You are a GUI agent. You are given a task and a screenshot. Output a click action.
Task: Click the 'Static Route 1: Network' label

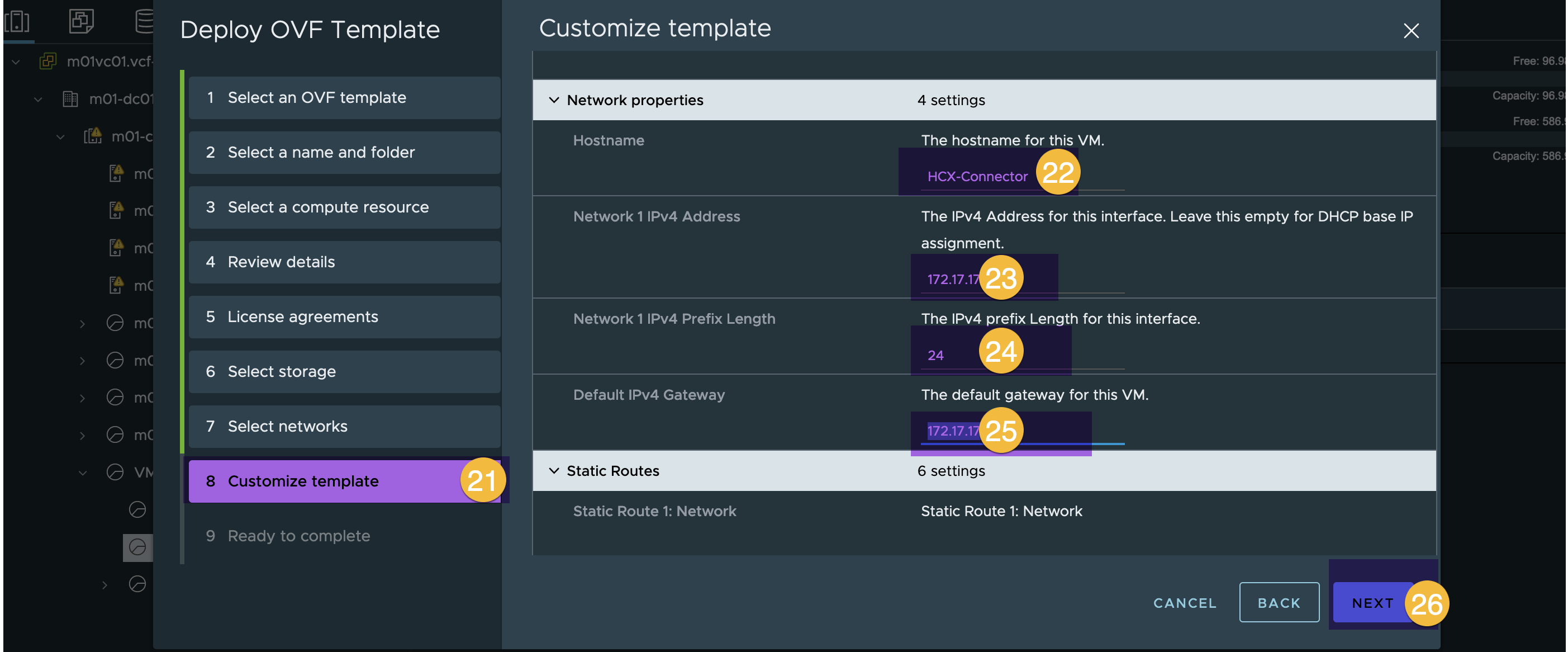(654, 511)
